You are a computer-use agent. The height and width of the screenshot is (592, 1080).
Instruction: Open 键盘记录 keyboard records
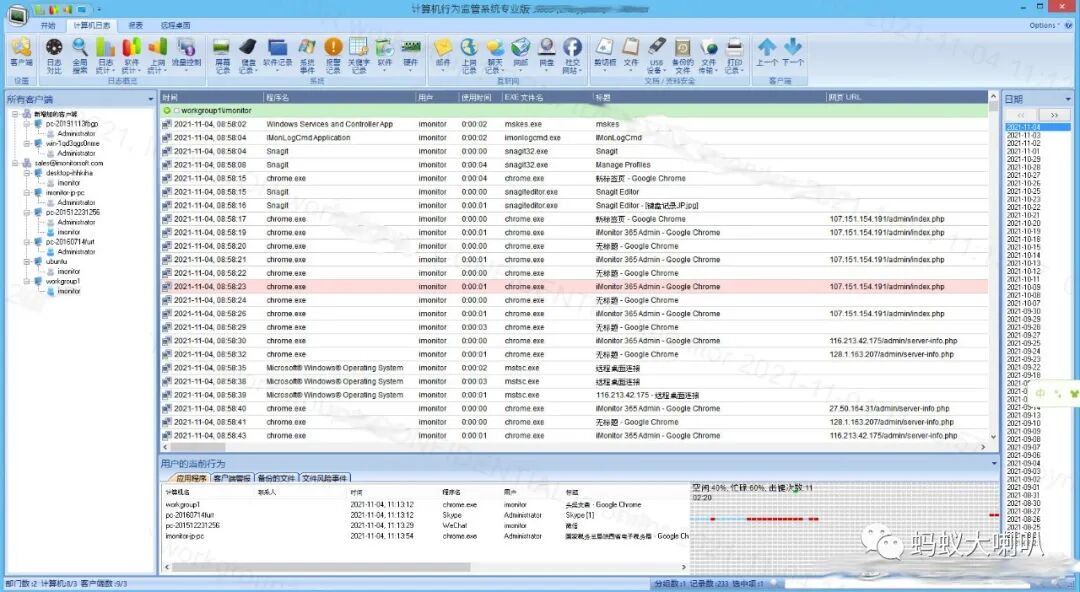248,55
